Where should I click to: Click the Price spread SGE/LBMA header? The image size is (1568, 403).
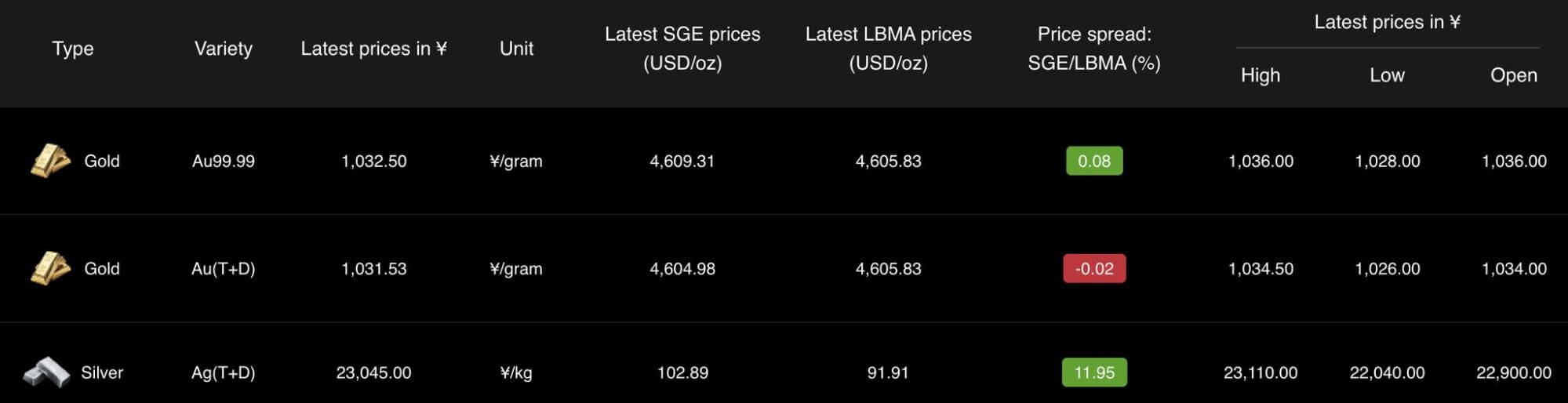(1093, 49)
